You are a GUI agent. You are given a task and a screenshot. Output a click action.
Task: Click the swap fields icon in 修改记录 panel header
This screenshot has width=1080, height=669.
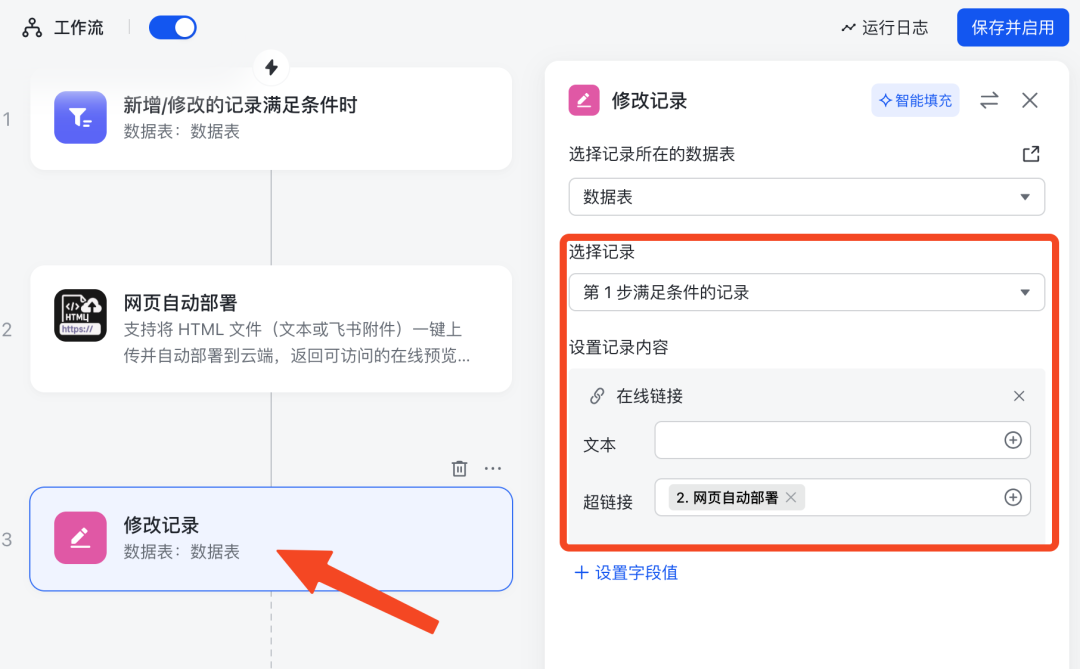coord(991,100)
